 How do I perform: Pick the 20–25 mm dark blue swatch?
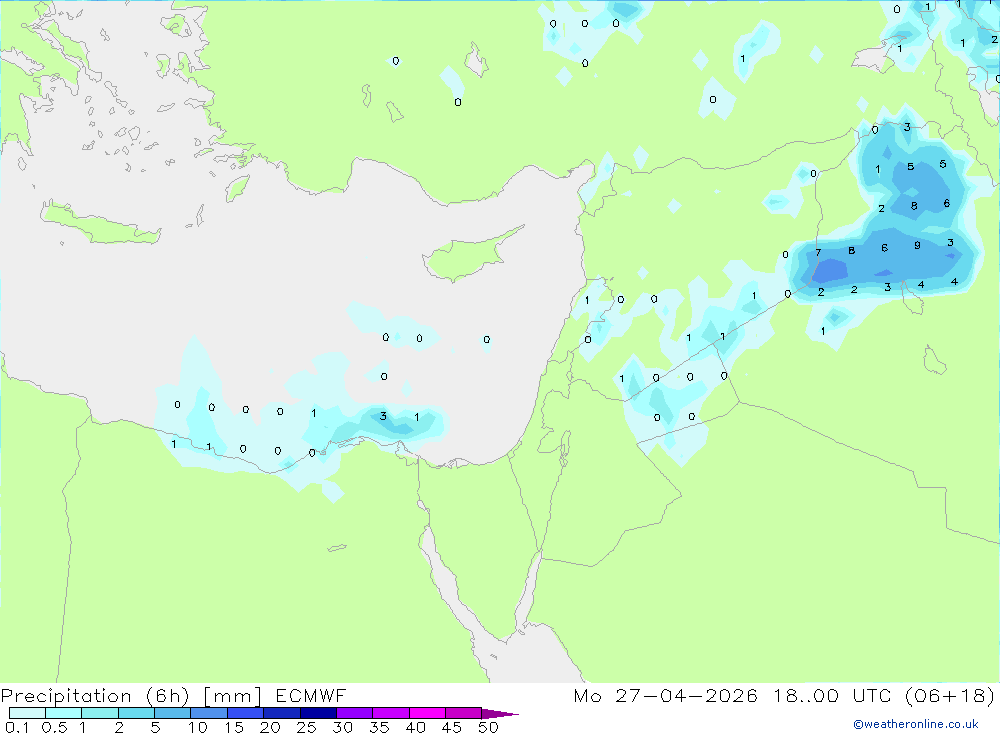point(282,713)
